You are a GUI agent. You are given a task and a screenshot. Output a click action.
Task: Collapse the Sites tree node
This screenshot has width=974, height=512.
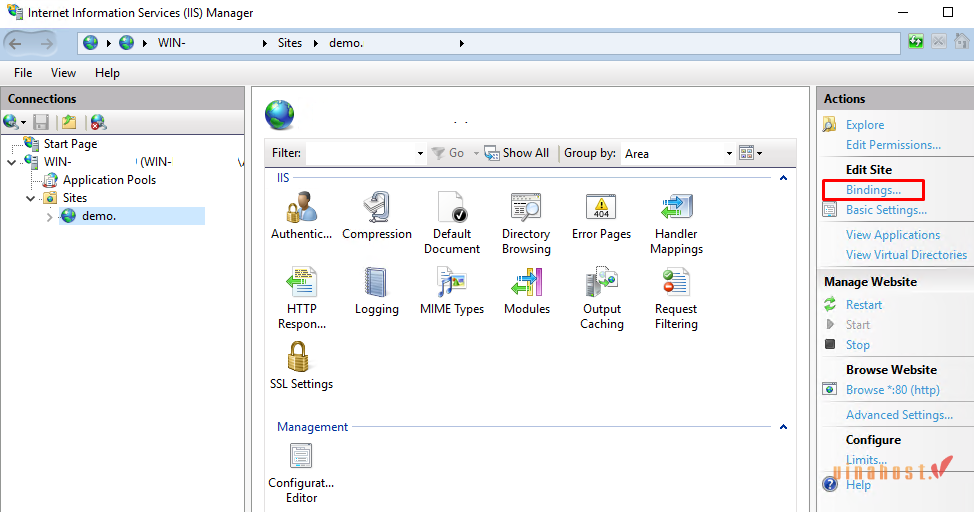coord(30,199)
